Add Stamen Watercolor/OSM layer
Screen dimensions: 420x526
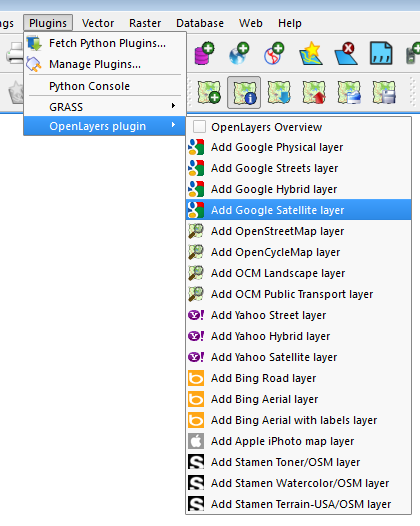(299, 483)
